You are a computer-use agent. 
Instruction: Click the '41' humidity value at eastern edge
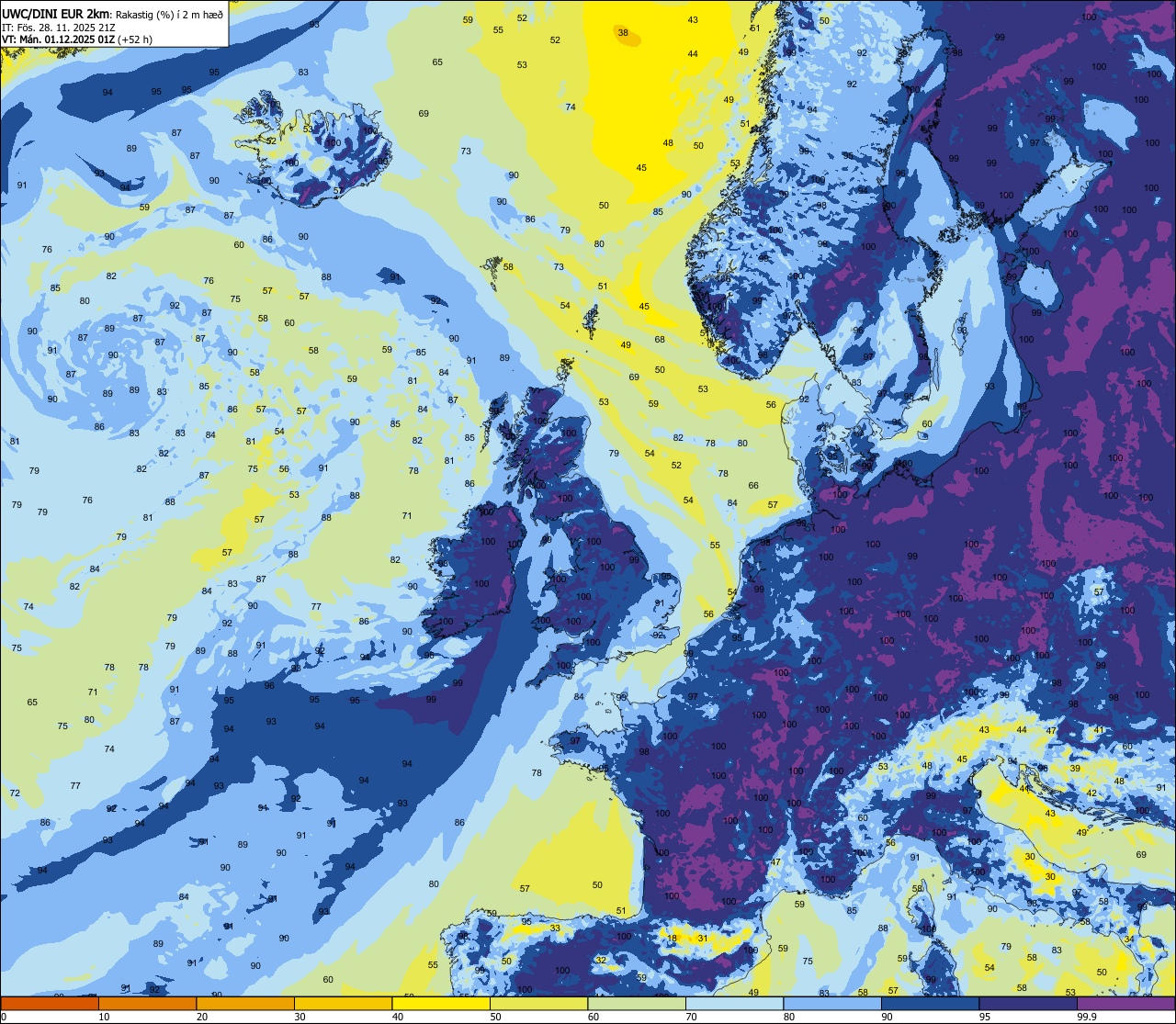click(x=1099, y=730)
